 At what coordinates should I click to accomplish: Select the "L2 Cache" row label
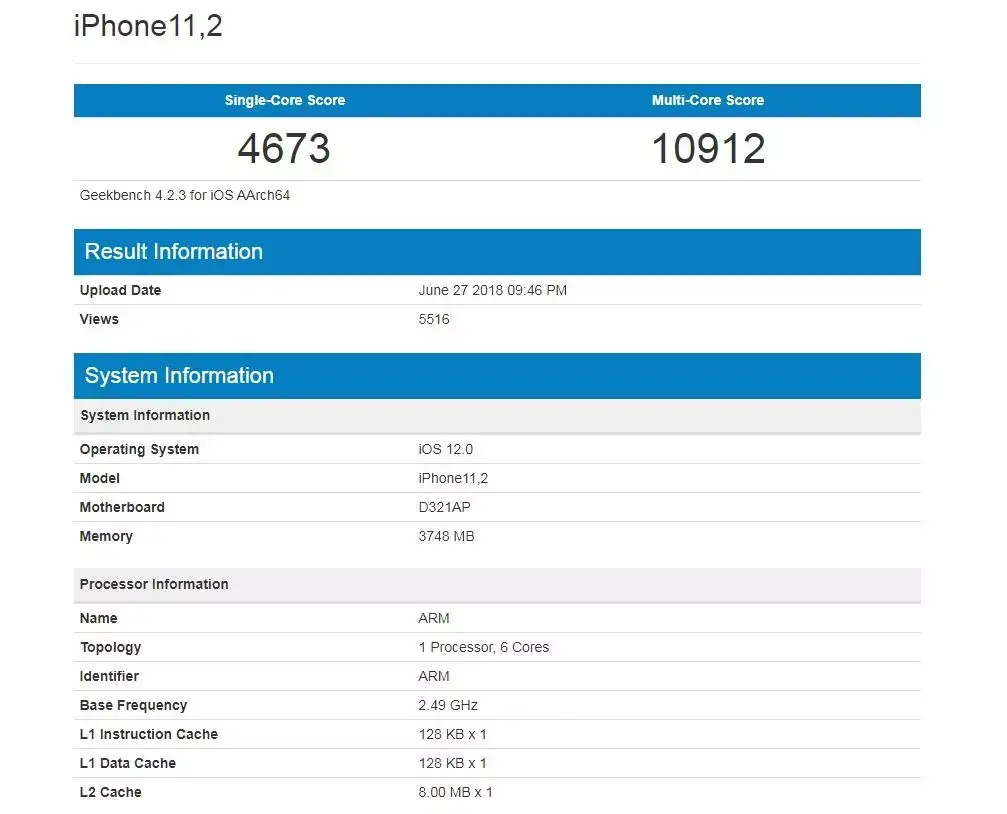tap(110, 792)
